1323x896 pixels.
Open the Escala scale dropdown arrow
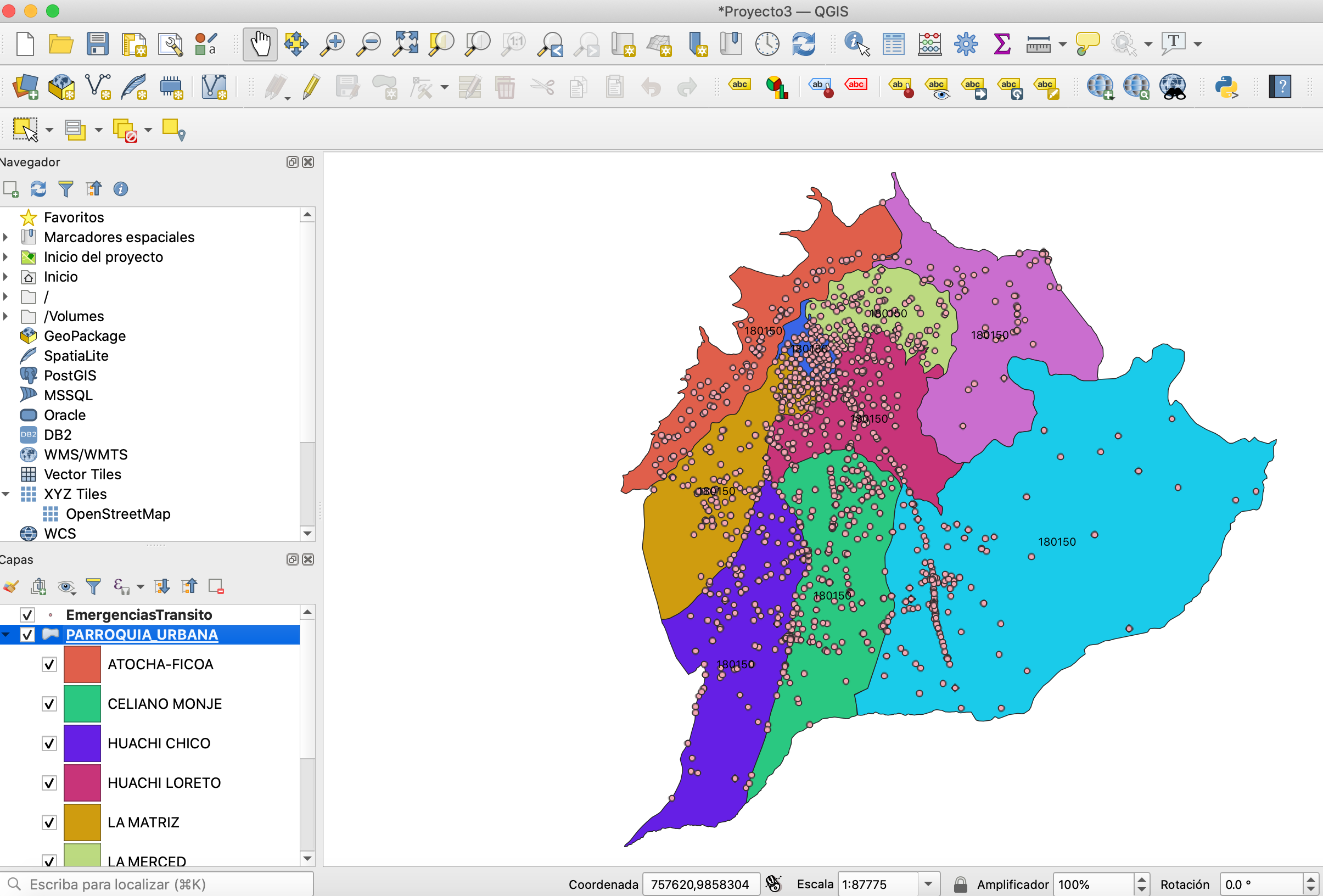point(928,884)
